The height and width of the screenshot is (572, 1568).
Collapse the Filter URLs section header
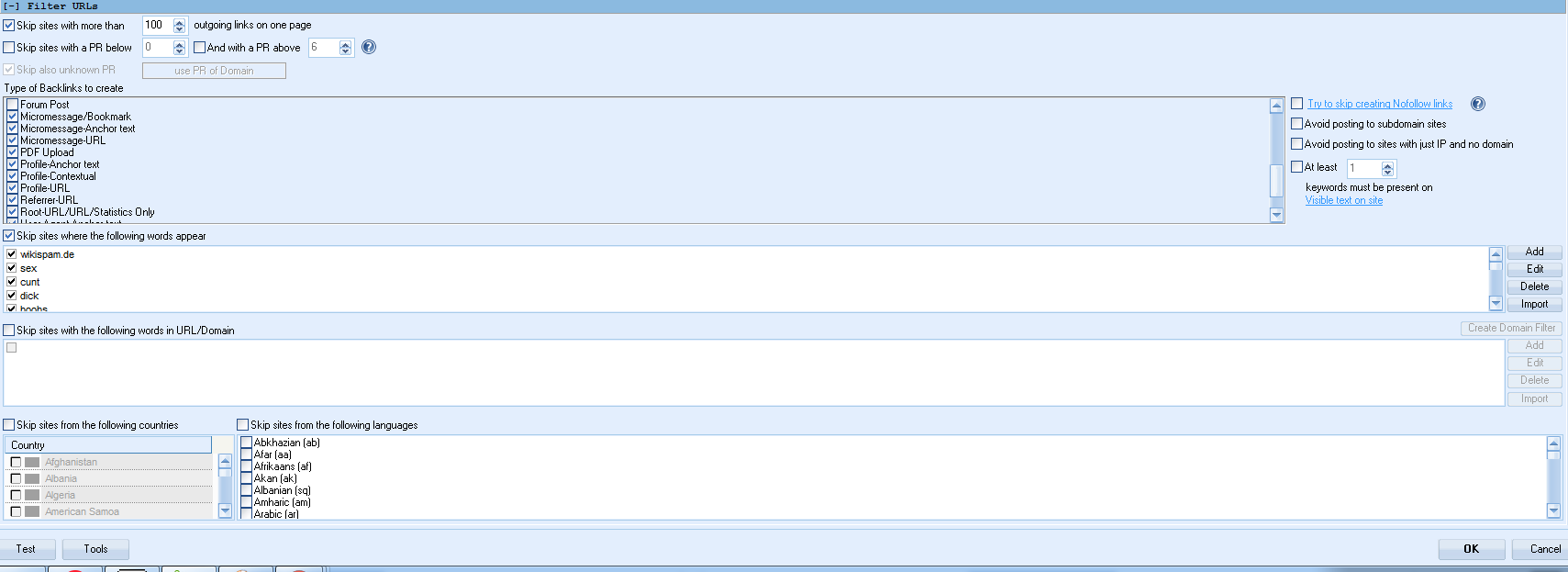tap(11, 6)
